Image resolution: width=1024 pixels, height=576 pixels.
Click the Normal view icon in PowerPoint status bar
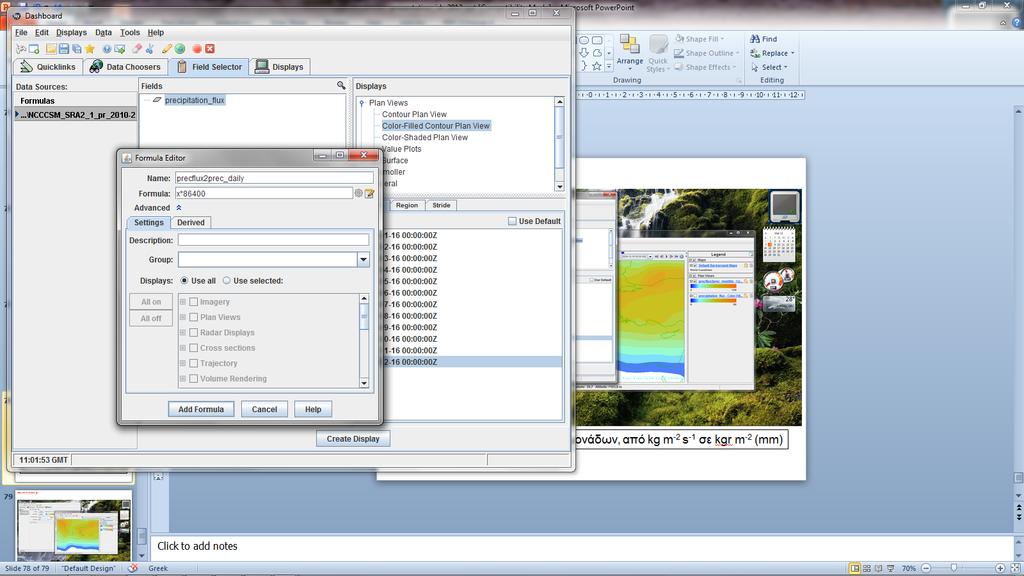(854, 569)
